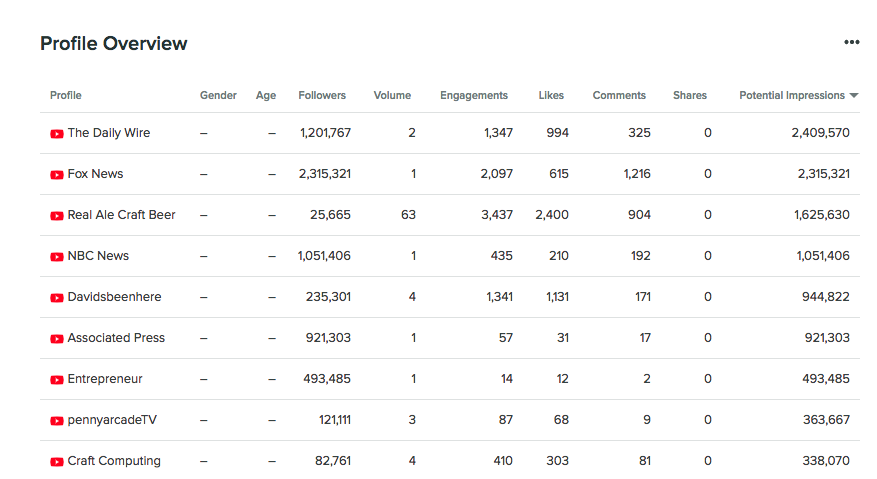Select the Real Ale Craft Beer profile name
877x479 pixels.
tap(121, 215)
